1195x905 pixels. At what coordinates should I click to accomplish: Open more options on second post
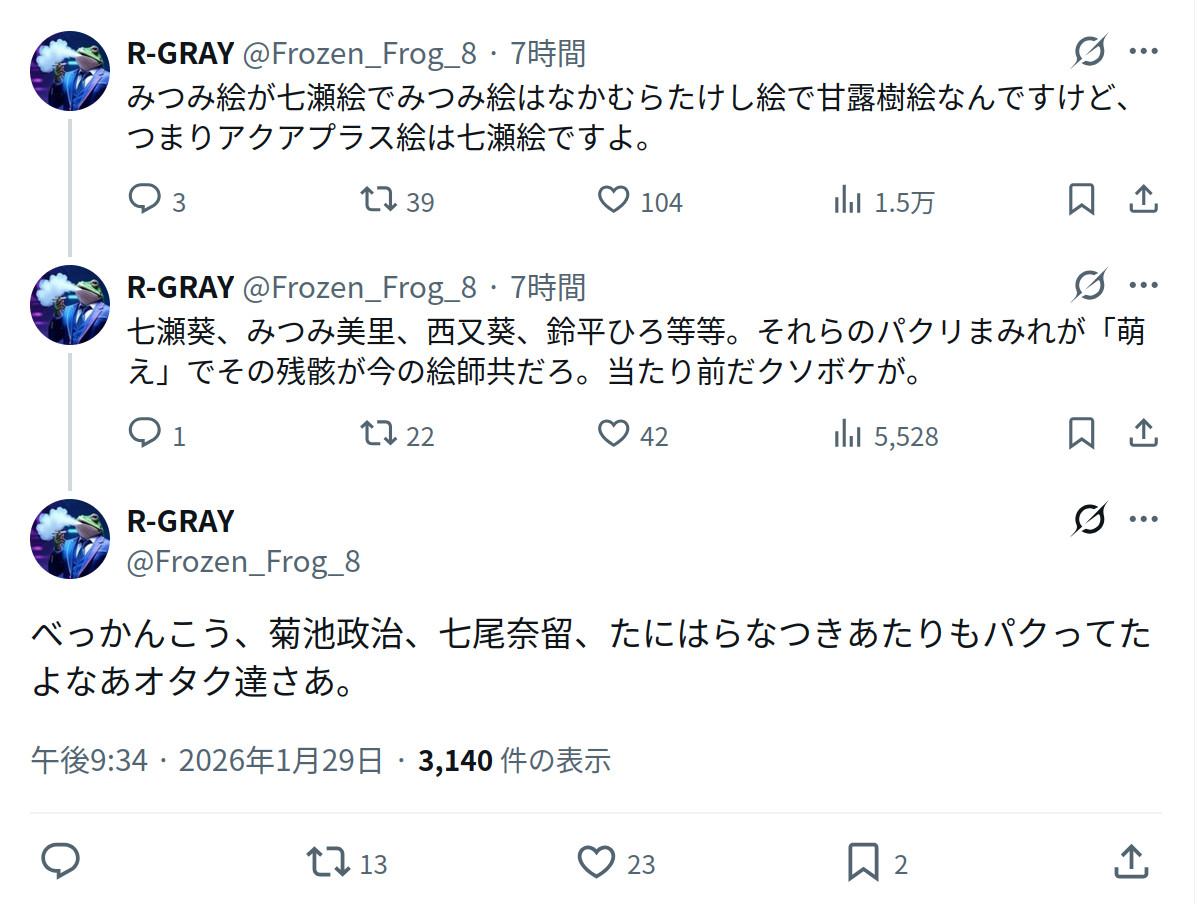click(1143, 286)
